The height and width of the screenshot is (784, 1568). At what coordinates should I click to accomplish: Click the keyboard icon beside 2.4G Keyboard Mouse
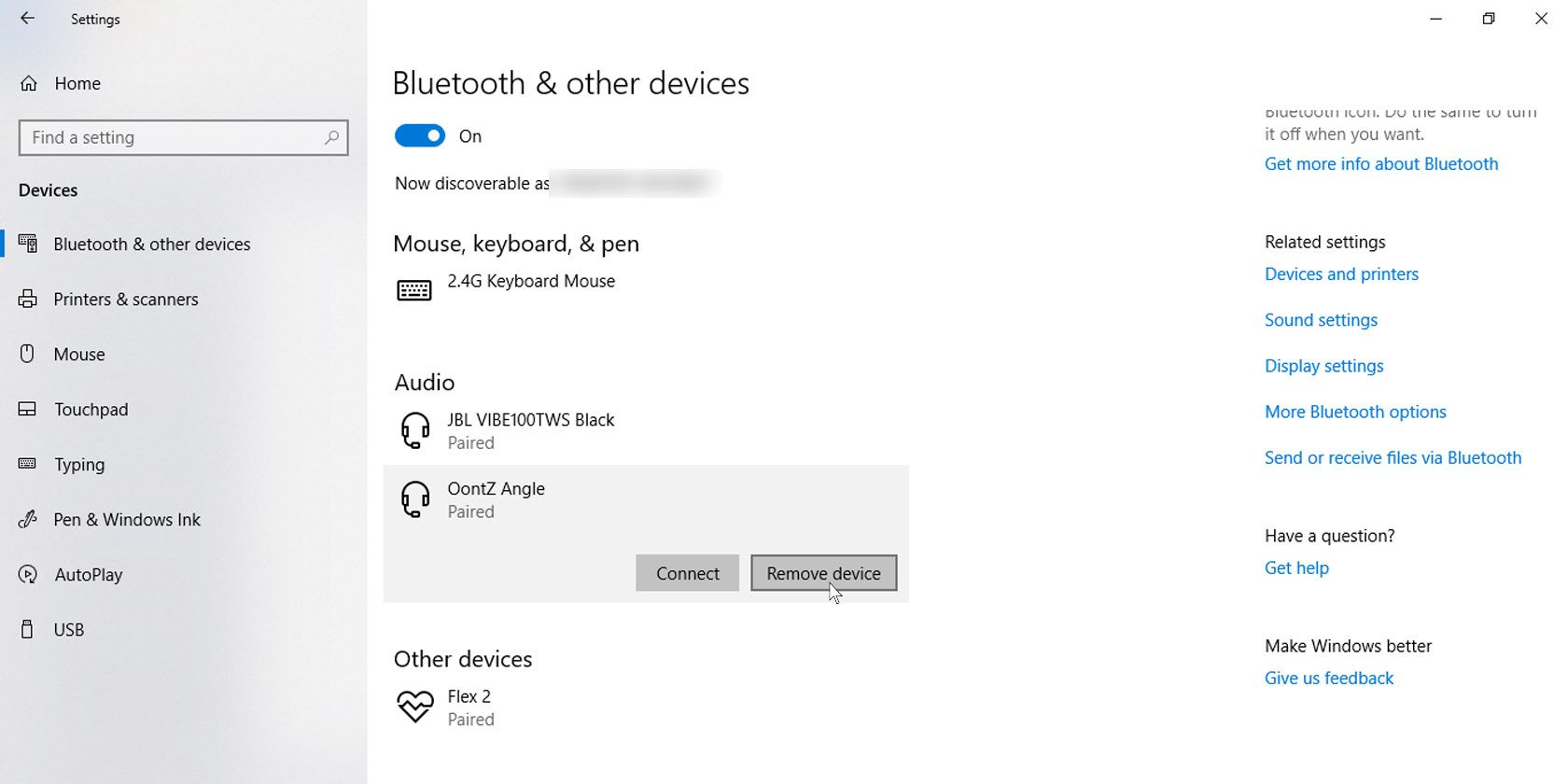tap(413, 289)
